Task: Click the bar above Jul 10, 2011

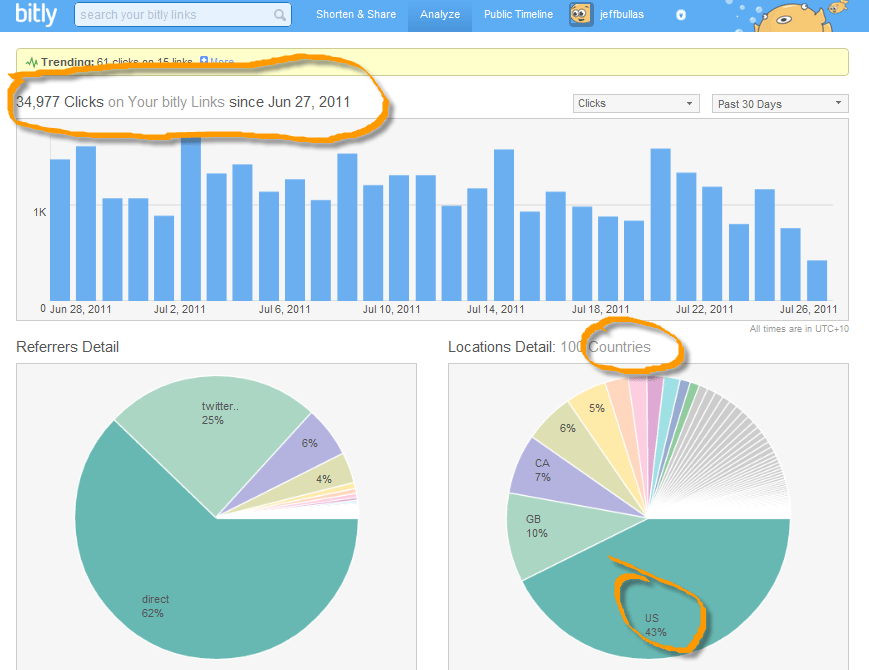Action: click(x=373, y=243)
